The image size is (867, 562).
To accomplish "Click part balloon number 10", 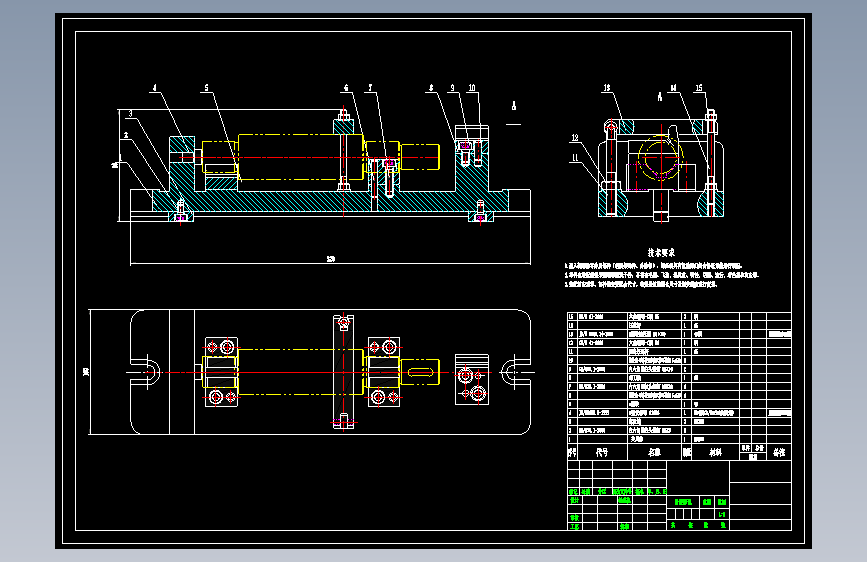I will coord(472,88).
